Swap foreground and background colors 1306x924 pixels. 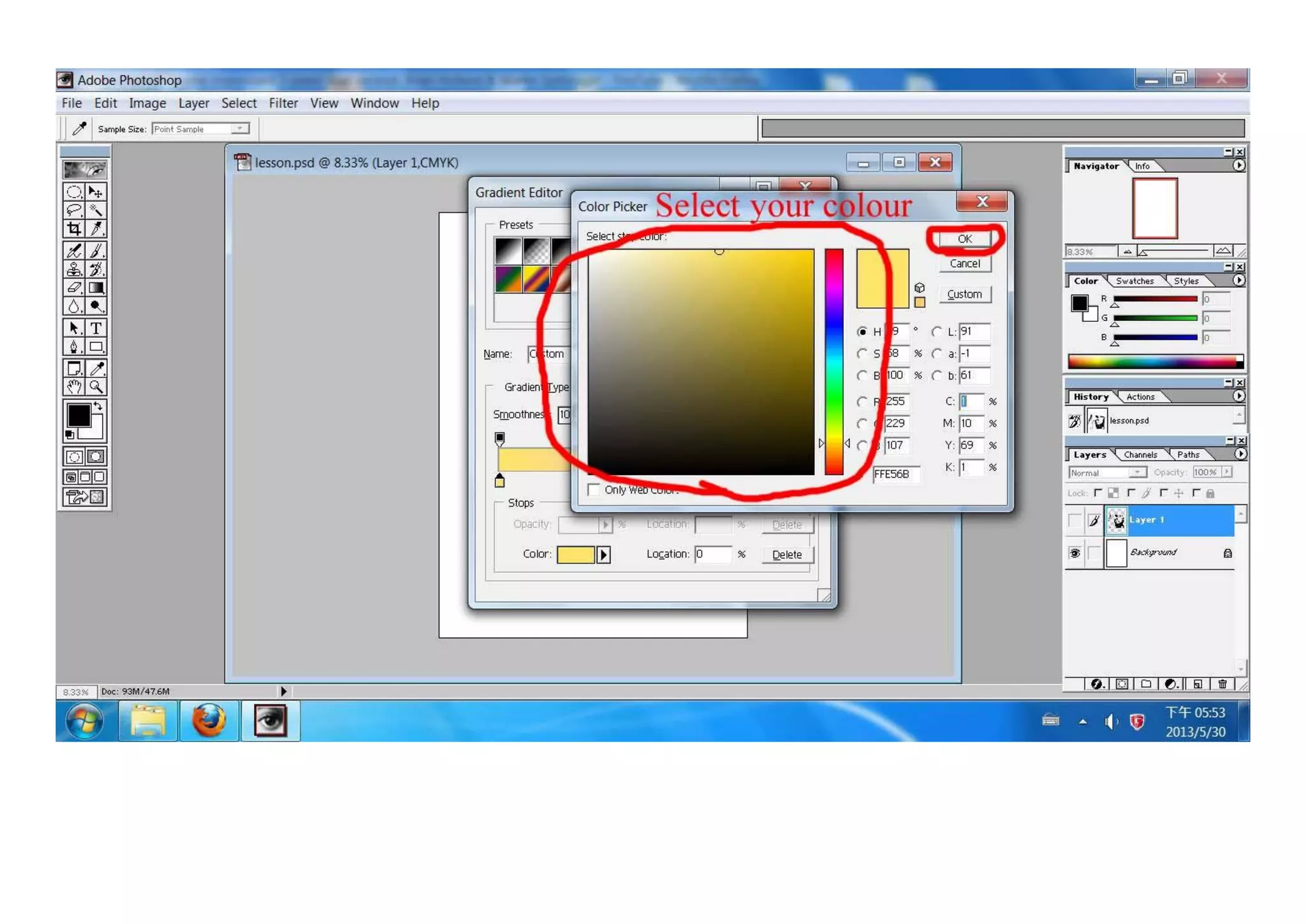point(98,406)
